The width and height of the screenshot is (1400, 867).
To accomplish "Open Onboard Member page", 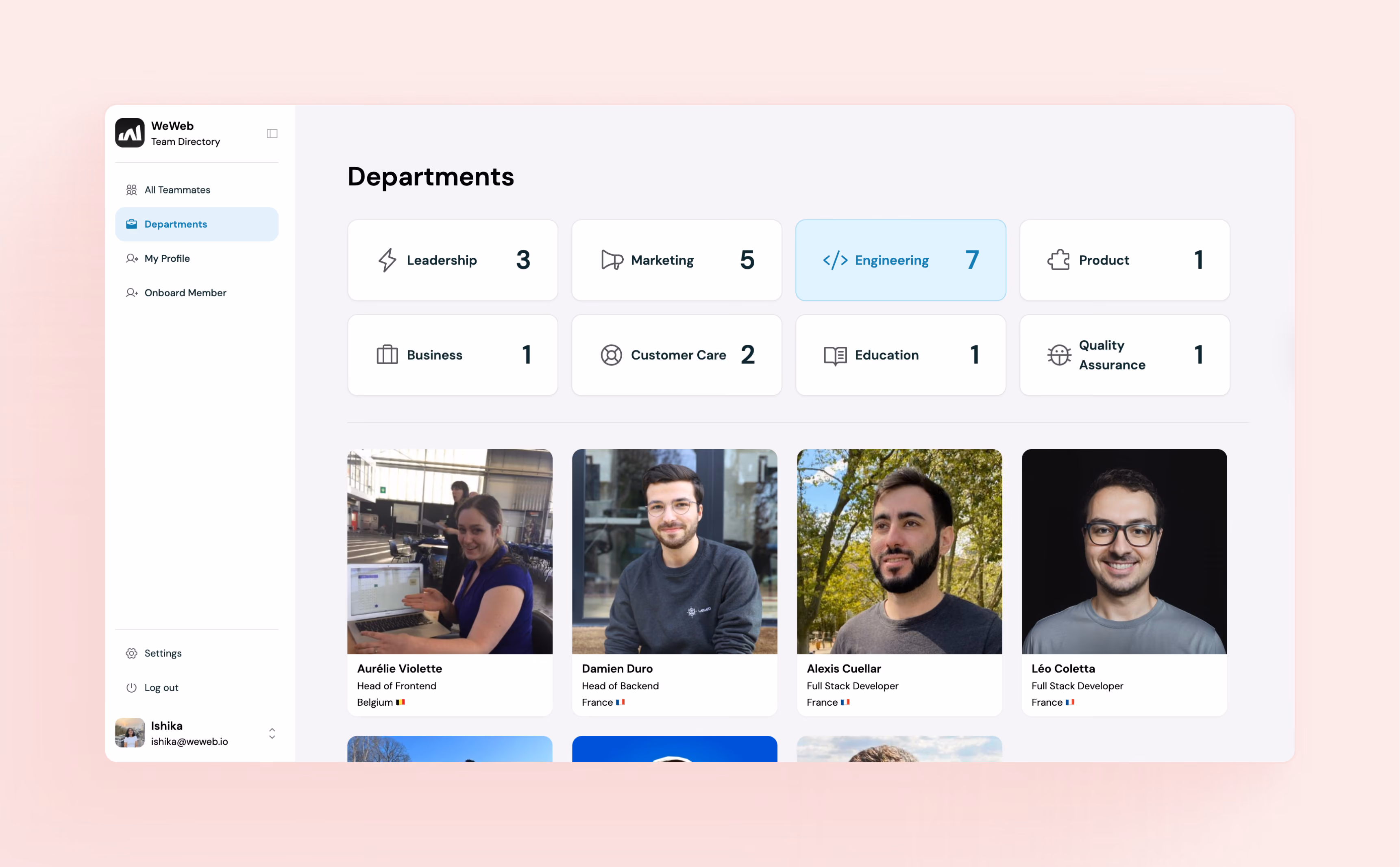I will pyautogui.click(x=197, y=293).
